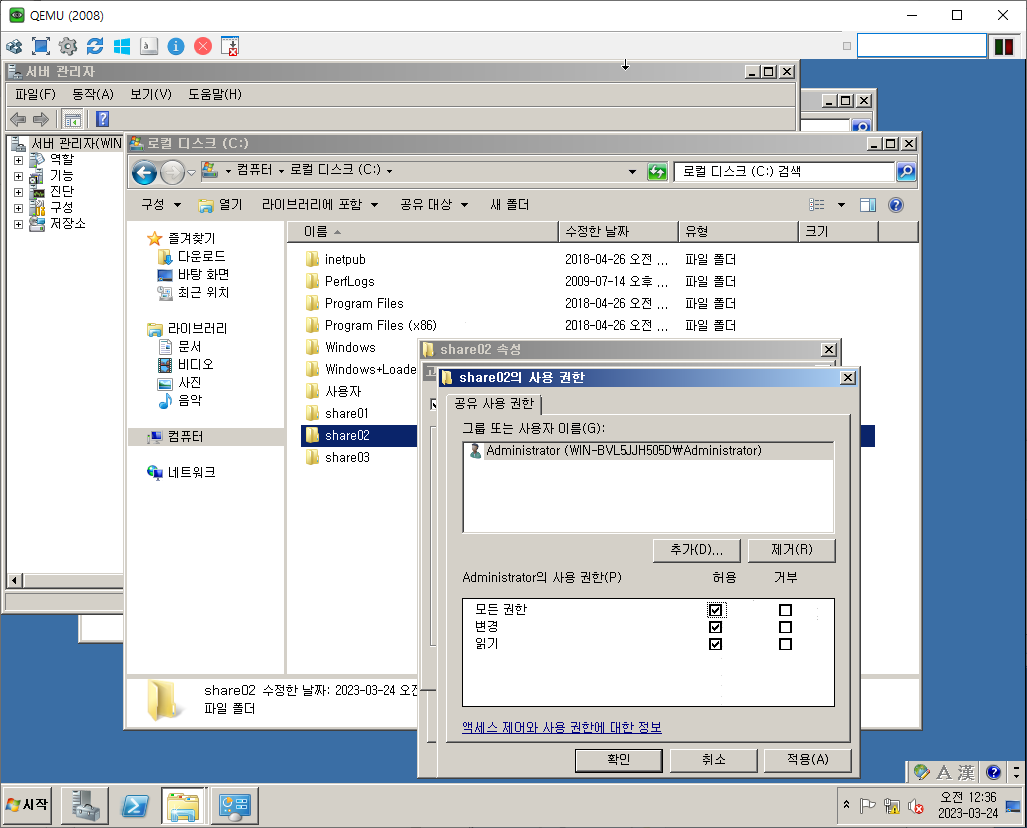Click the Explorer search magnifier icon
1027x828 pixels.
pos(906,172)
